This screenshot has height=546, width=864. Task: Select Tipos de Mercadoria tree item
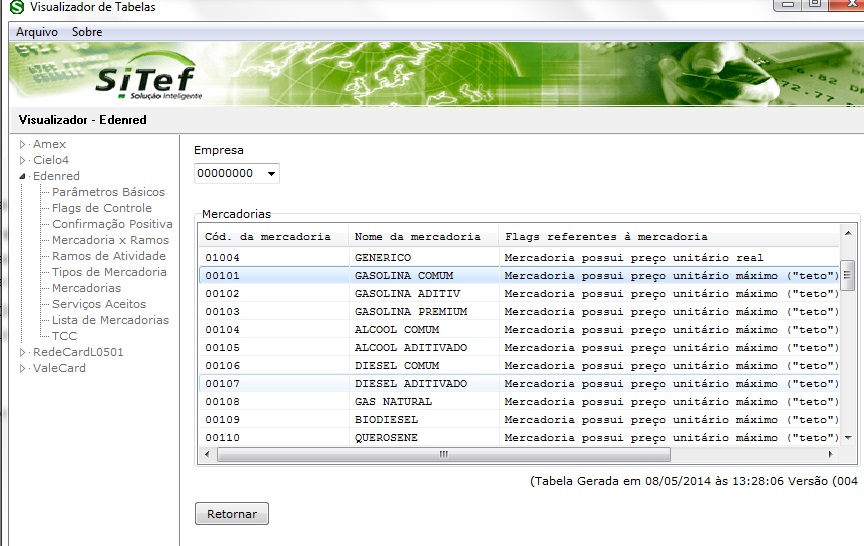[109, 272]
